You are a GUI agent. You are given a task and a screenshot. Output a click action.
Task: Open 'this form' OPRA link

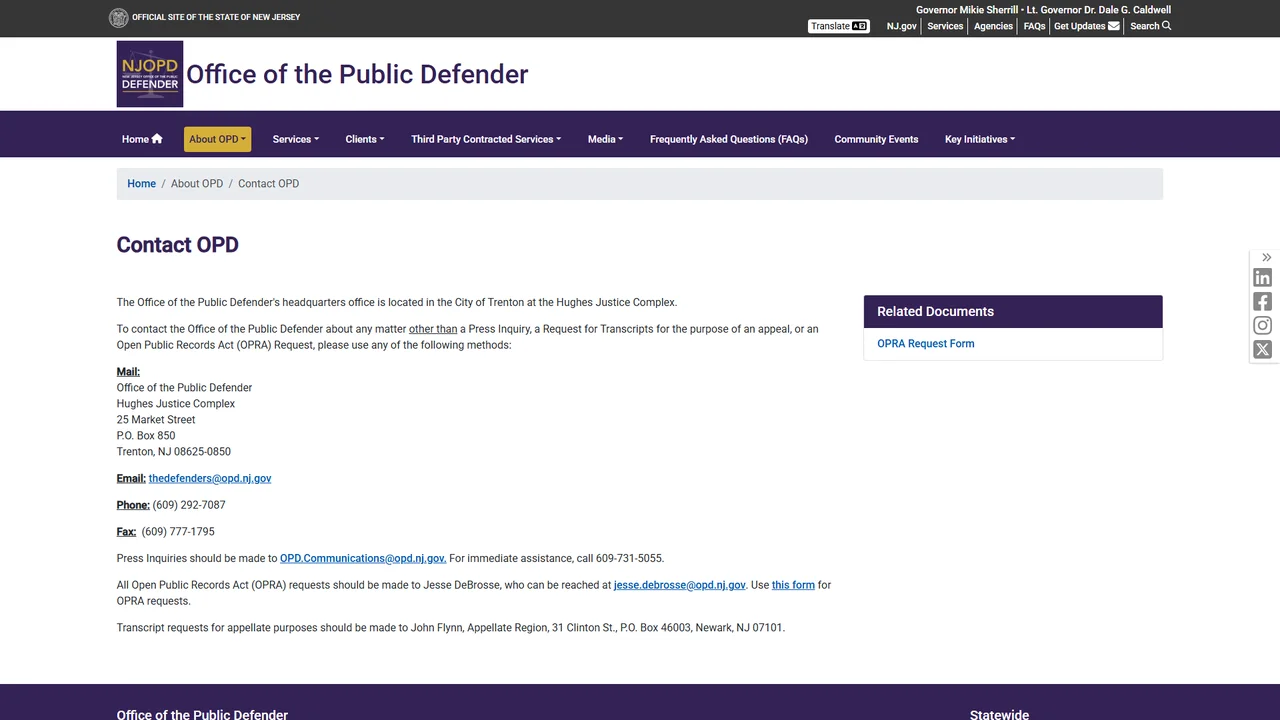tap(793, 585)
